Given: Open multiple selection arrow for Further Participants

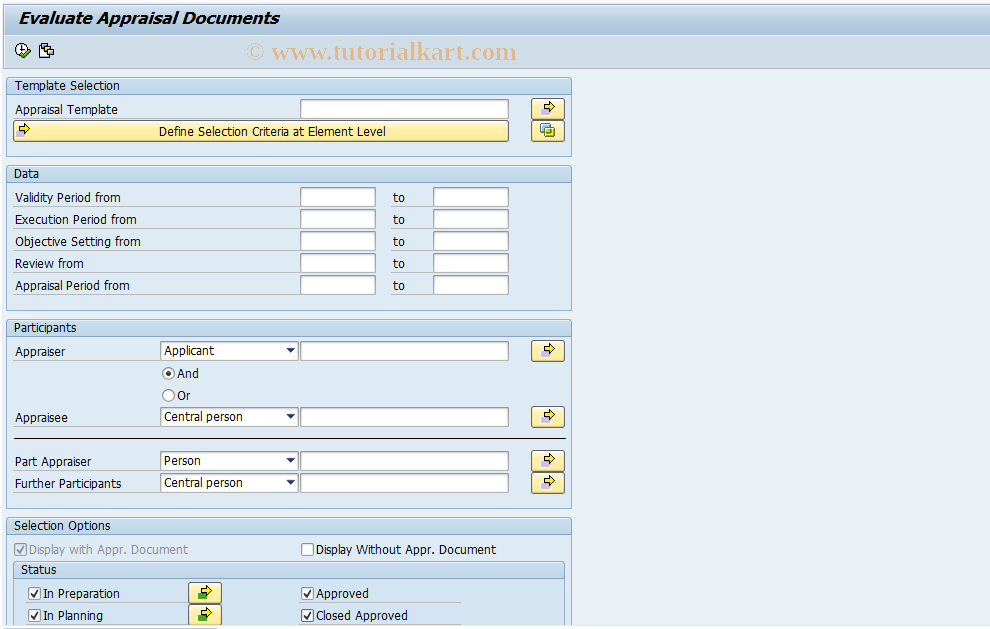Looking at the screenshot, I should tap(547, 482).
